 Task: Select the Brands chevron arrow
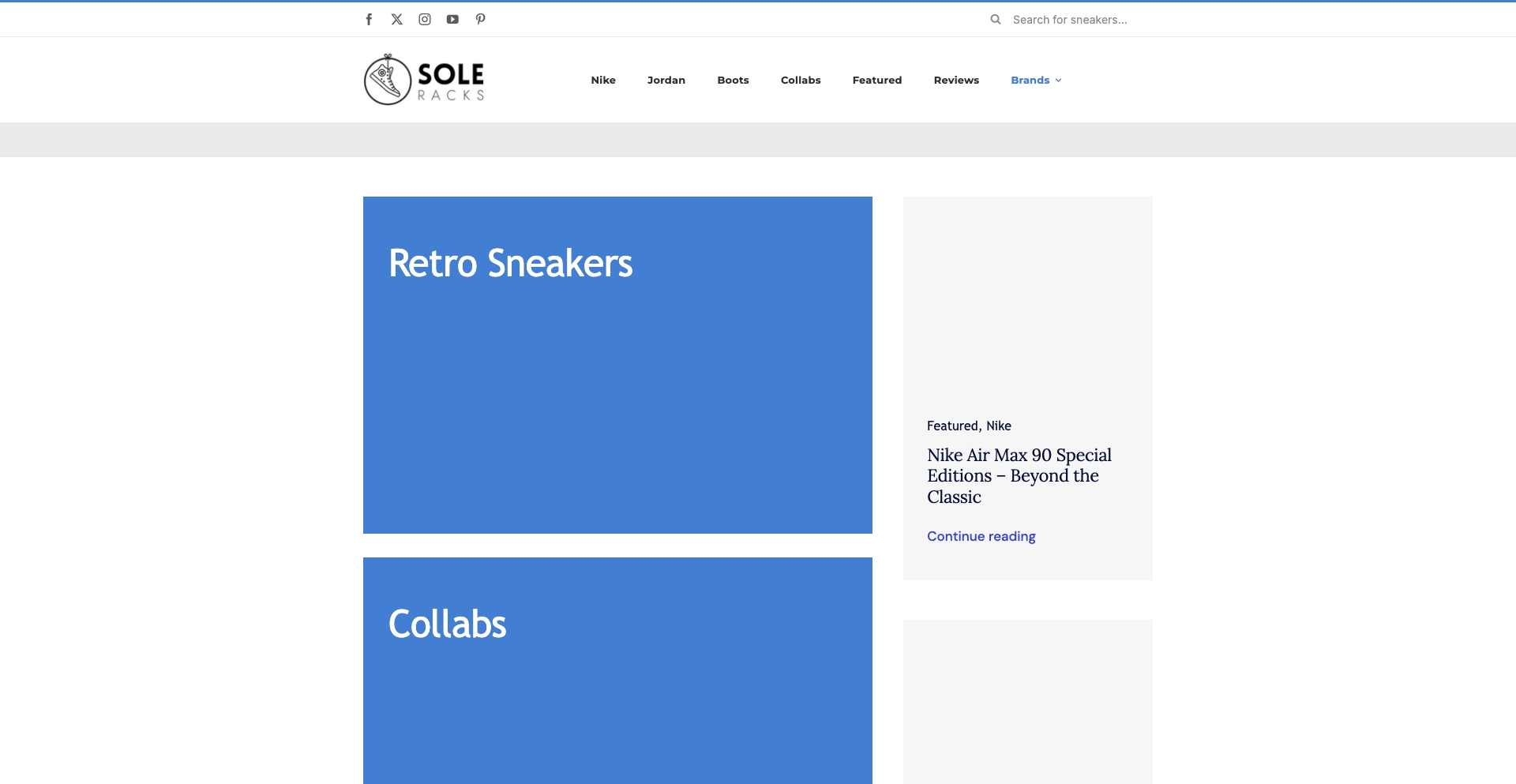(1059, 80)
